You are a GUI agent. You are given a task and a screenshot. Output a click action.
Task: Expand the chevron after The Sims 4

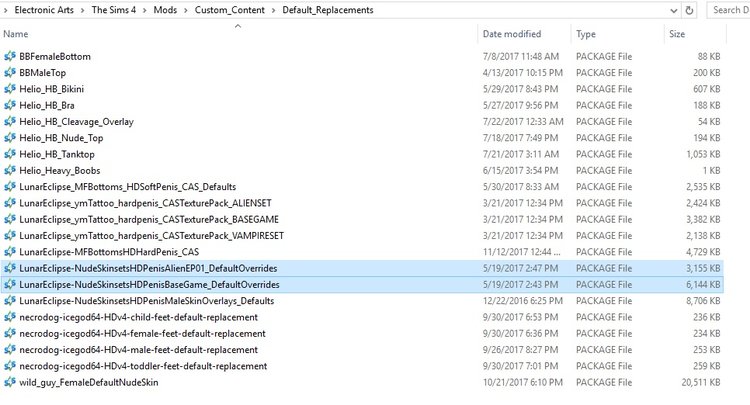[x=144, y=10]
